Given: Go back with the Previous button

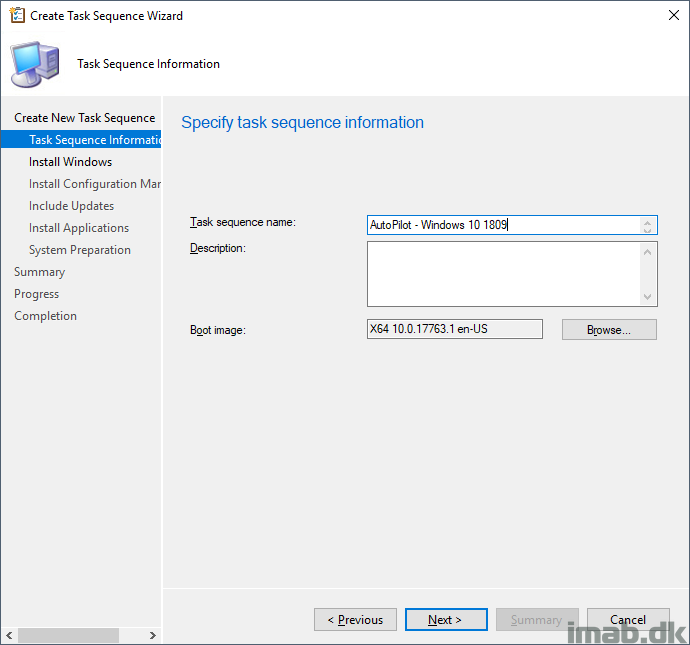Looking at the screenshot, I should [x=355, y=619].
